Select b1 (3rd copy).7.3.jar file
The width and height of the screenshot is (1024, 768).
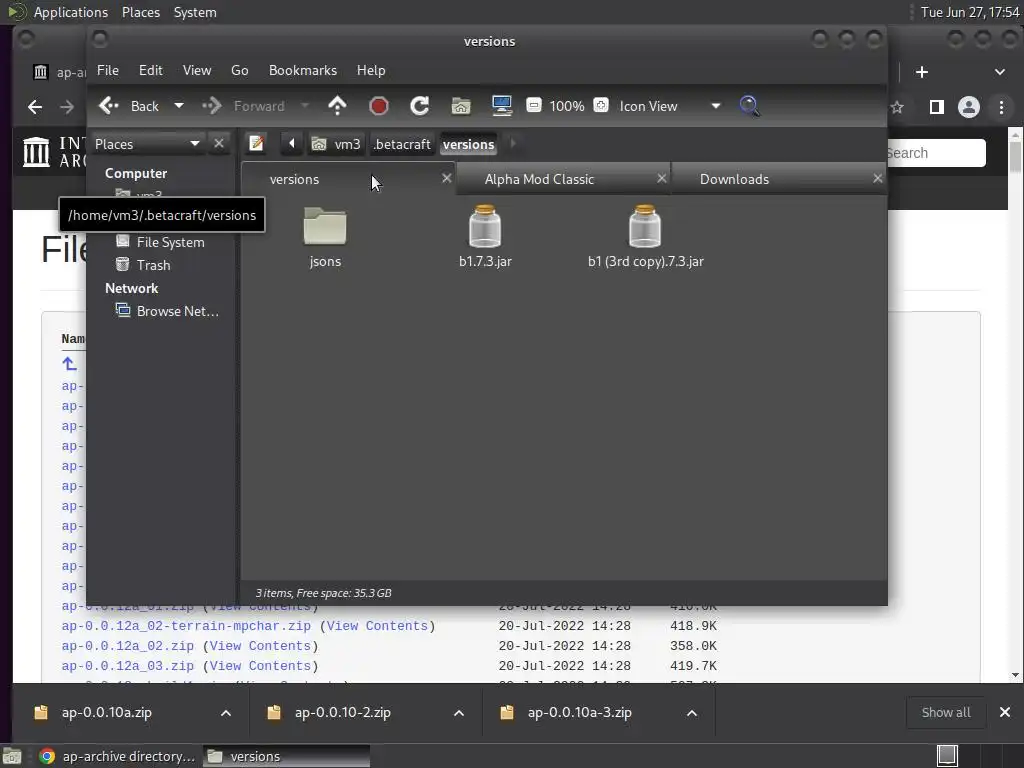point(645,236)
